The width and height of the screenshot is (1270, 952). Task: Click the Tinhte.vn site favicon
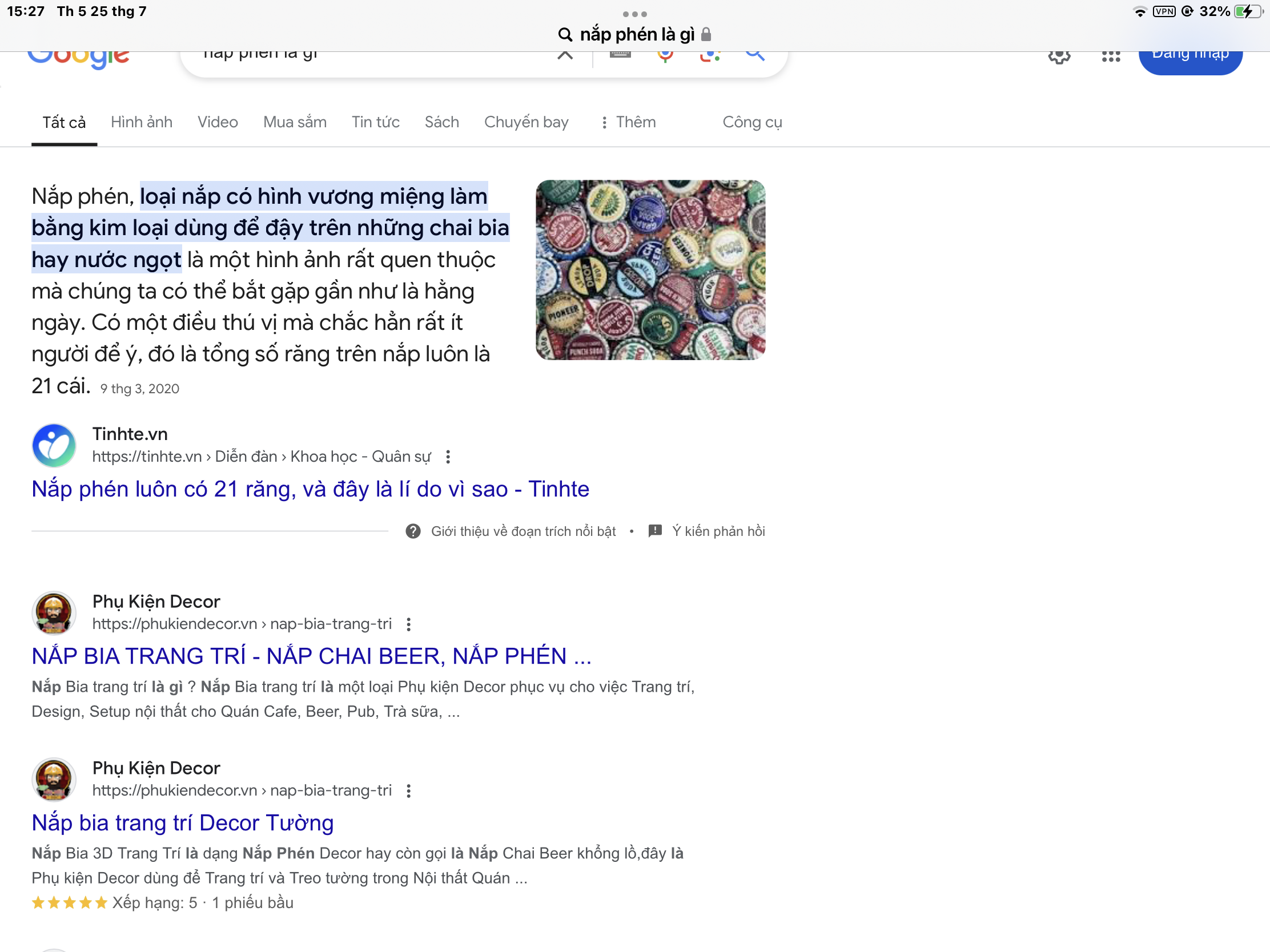pyautogui.click(x=54, y=445)
